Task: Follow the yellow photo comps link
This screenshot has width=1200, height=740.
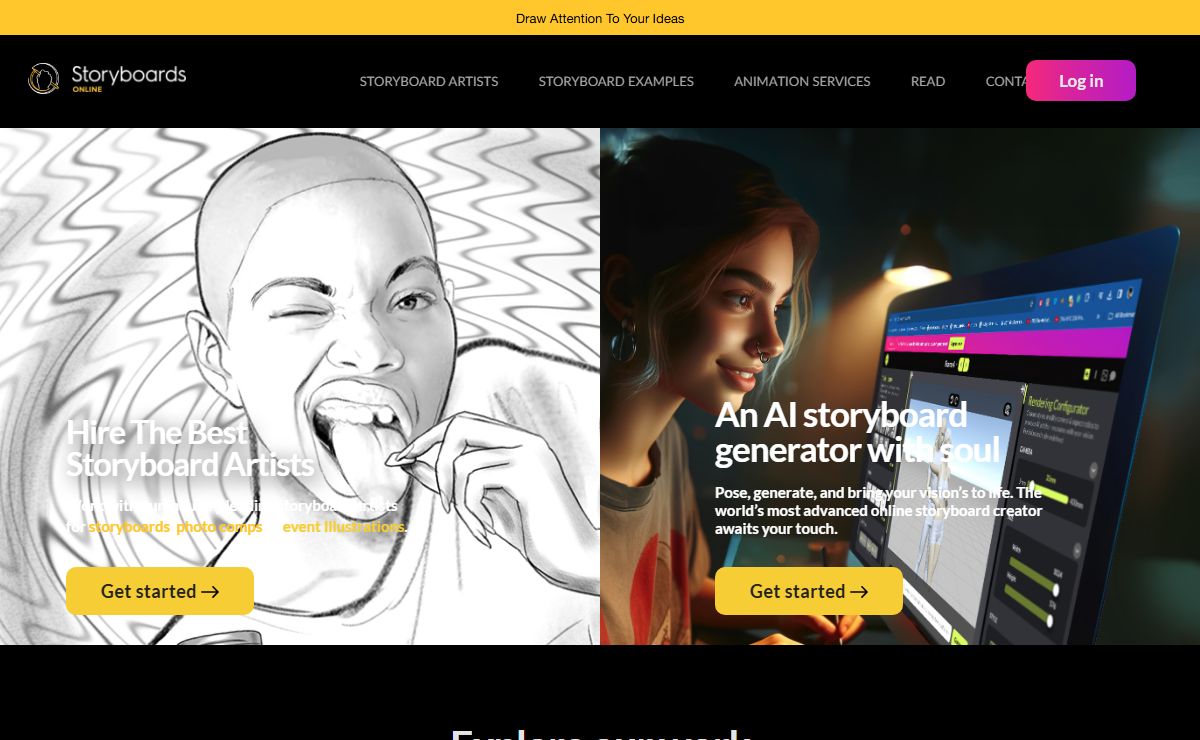Action: click(x=219, y=527)
